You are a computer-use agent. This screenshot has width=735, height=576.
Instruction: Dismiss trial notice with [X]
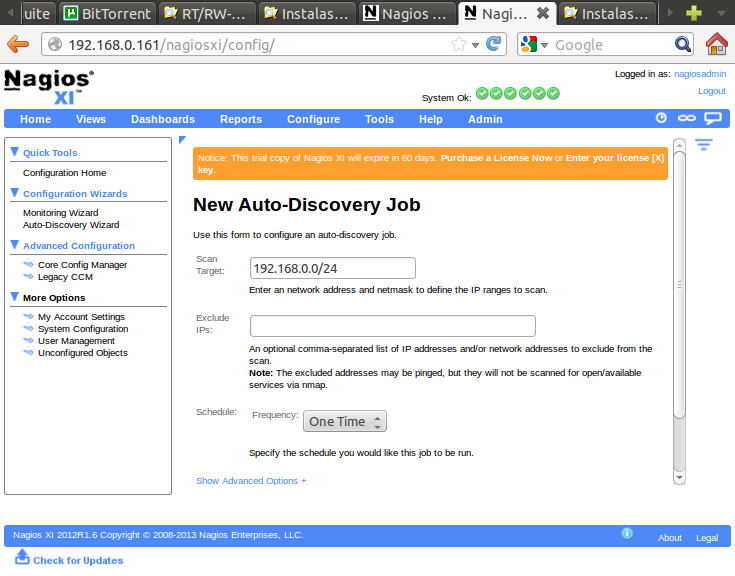click(x=658, y=158)
